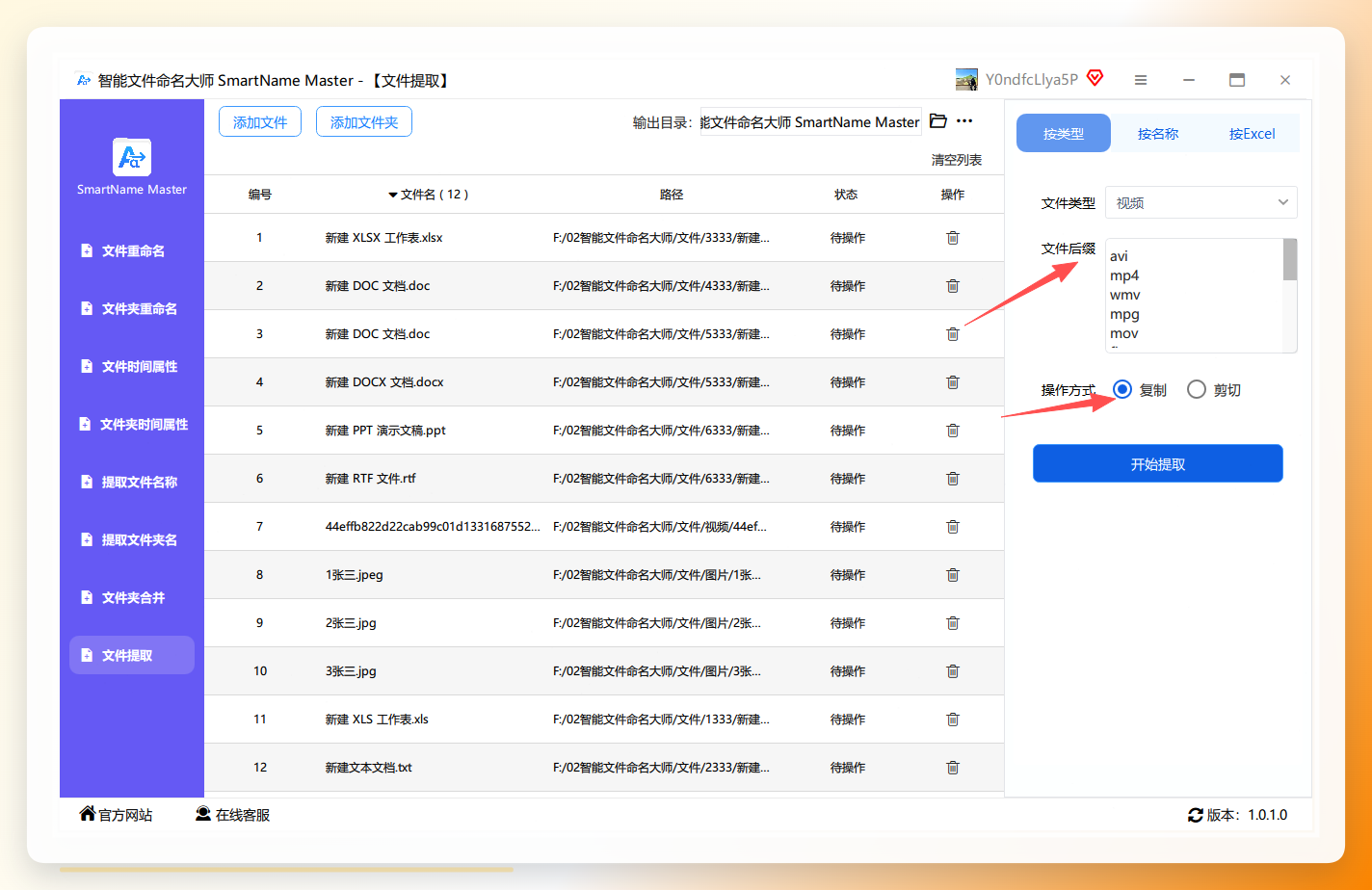Click the VIP heart badge icon
The width and height of the screenshot is (1372, 890).
[x=1095, y=78]
